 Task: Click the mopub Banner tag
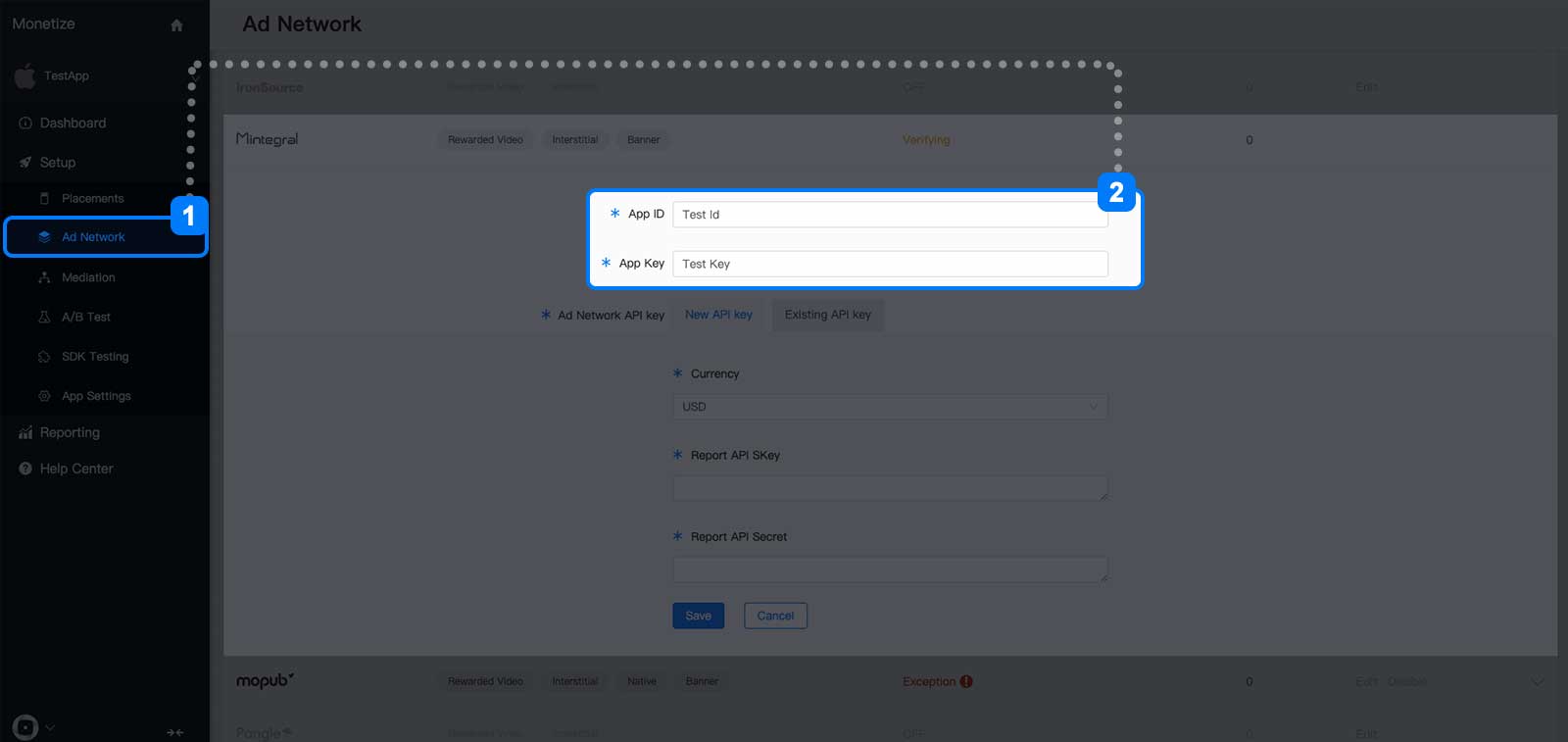point(702,681)
